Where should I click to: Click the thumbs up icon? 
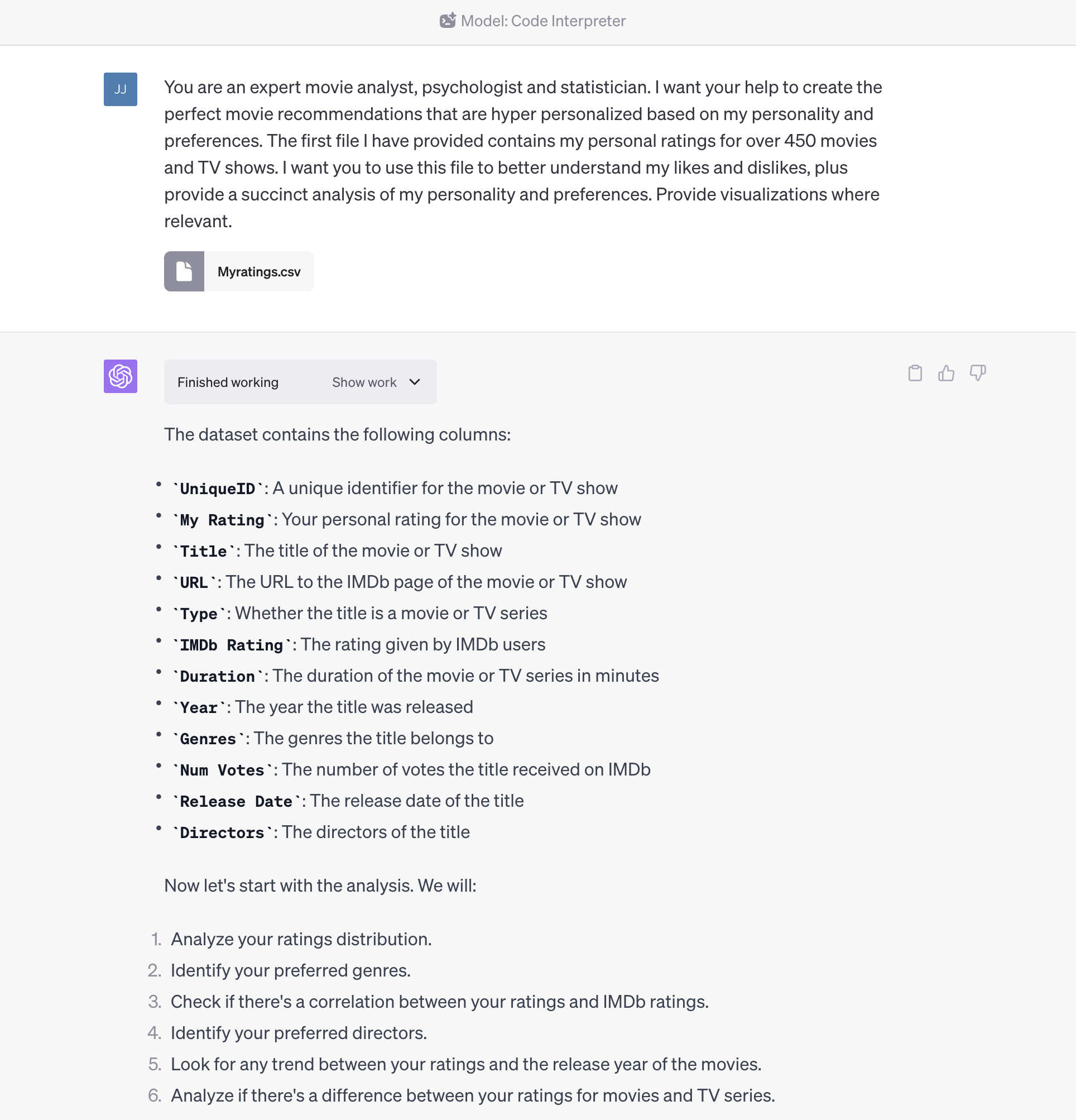[x=947, y=373]
